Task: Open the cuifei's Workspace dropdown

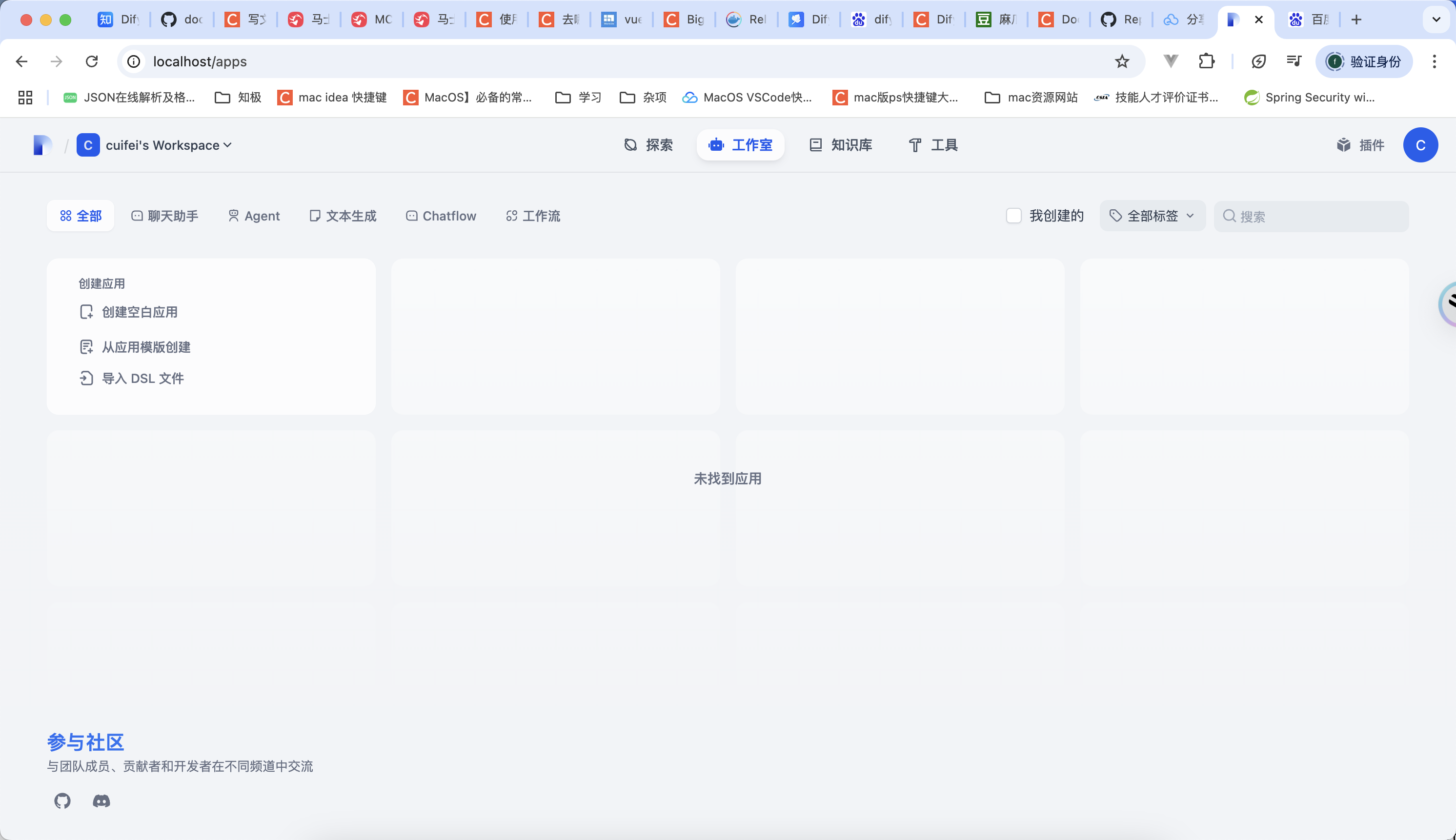Action: point(167,145)
